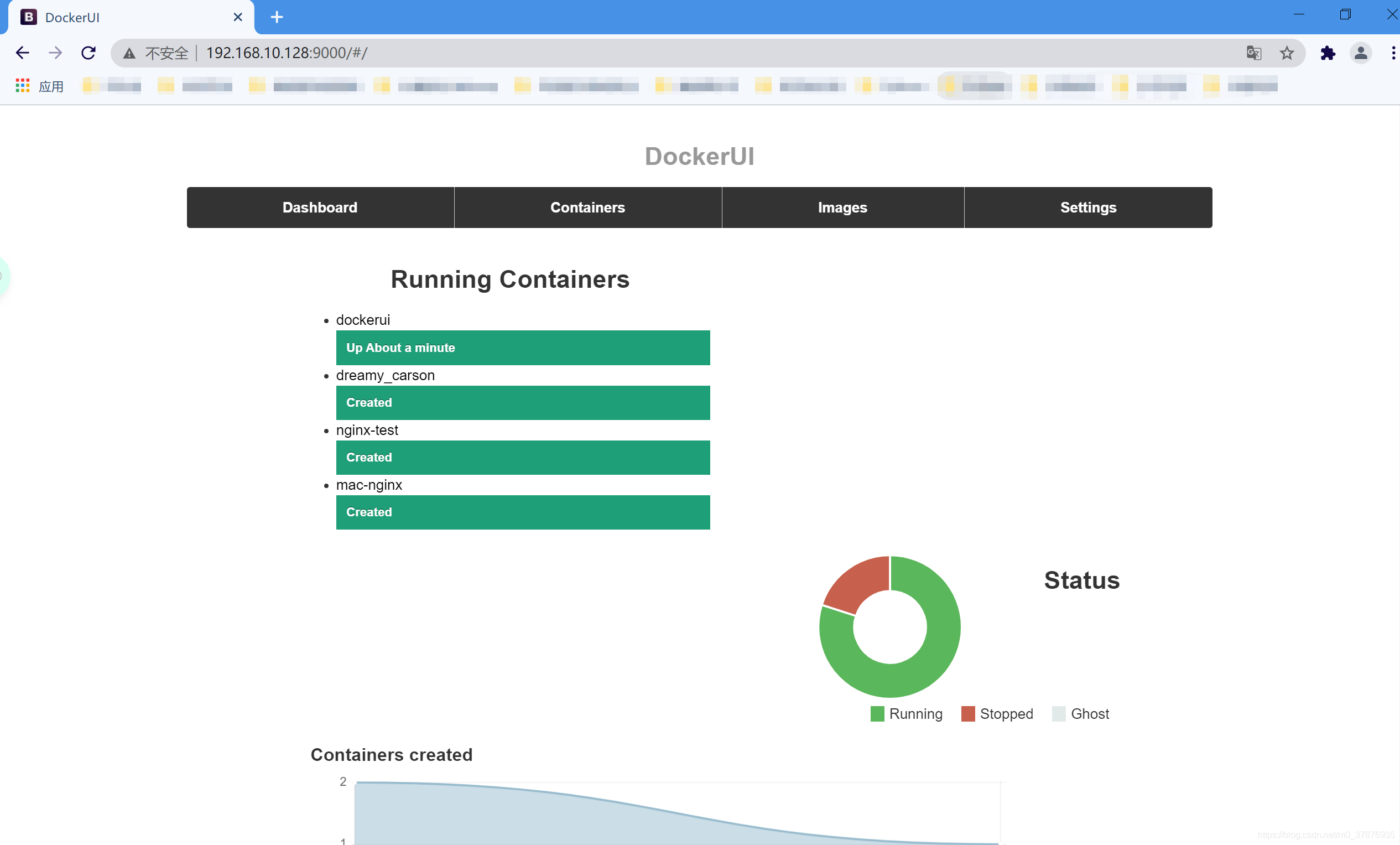Bookmark this page with the star
1400x845 pixels.
[1287, 53]
